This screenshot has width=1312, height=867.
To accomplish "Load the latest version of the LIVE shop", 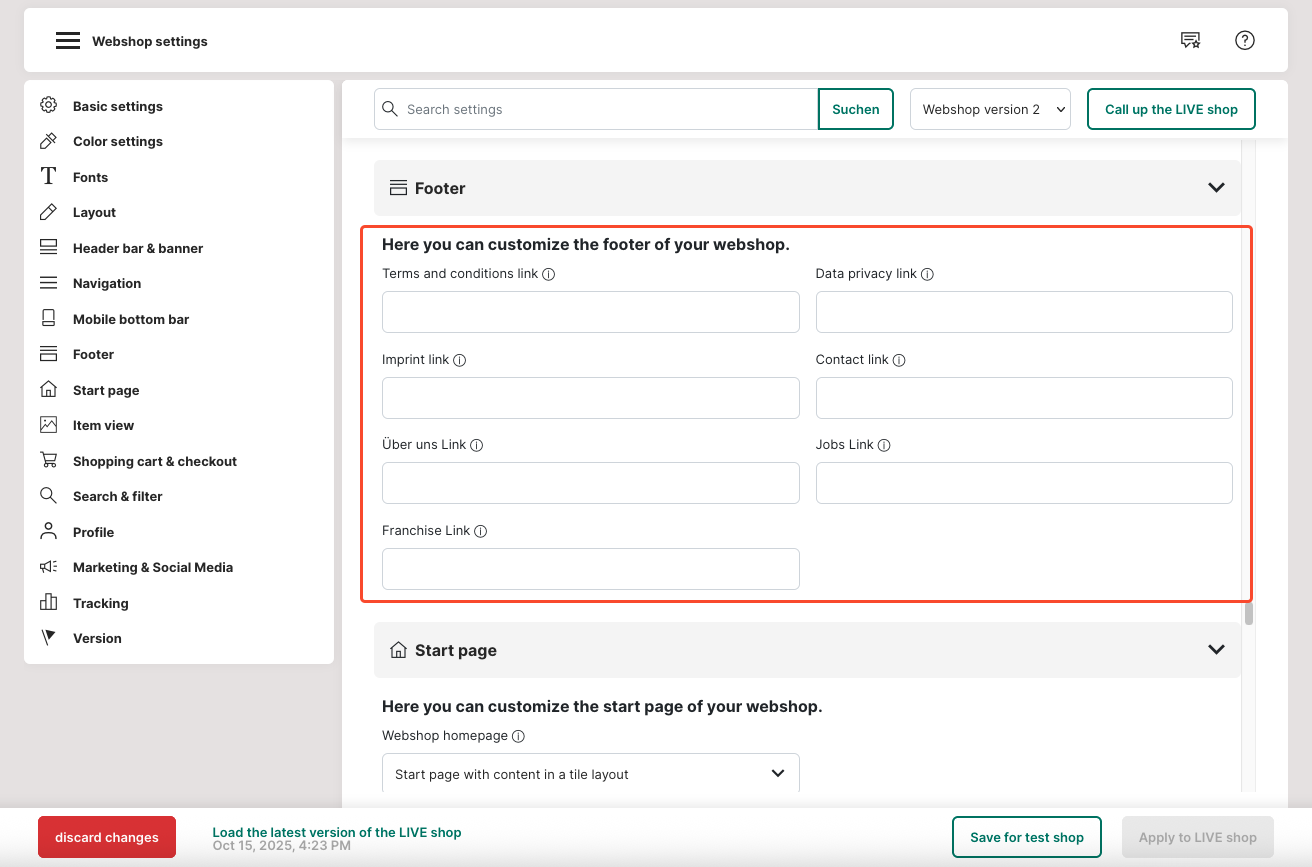I will coord(336,832).
